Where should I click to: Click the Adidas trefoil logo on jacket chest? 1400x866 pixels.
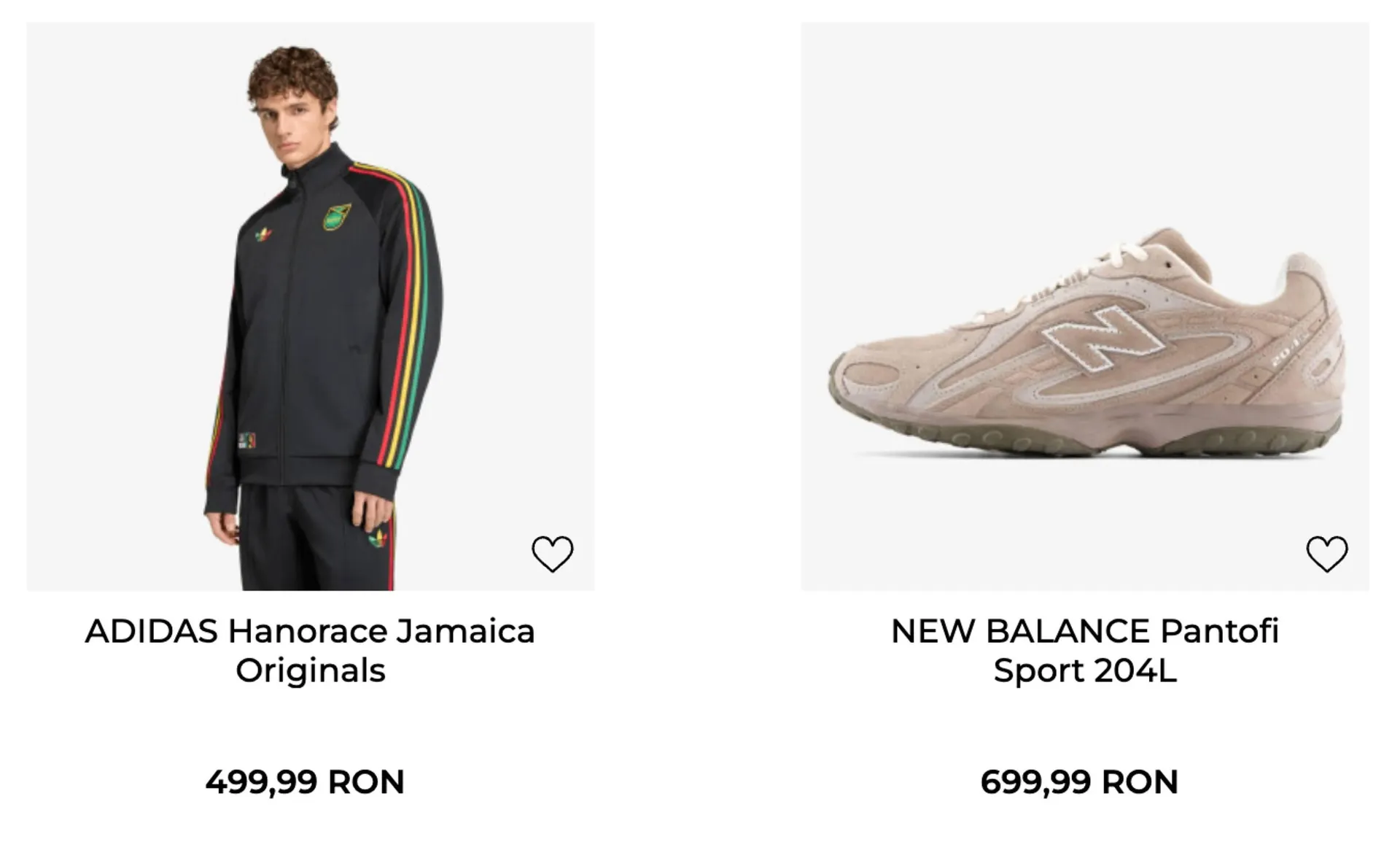click(x=264, y=235)
